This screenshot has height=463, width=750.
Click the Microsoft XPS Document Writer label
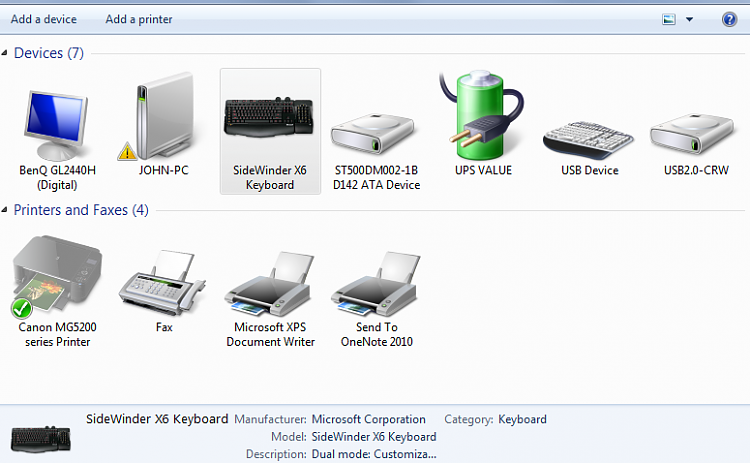(270, 334)
